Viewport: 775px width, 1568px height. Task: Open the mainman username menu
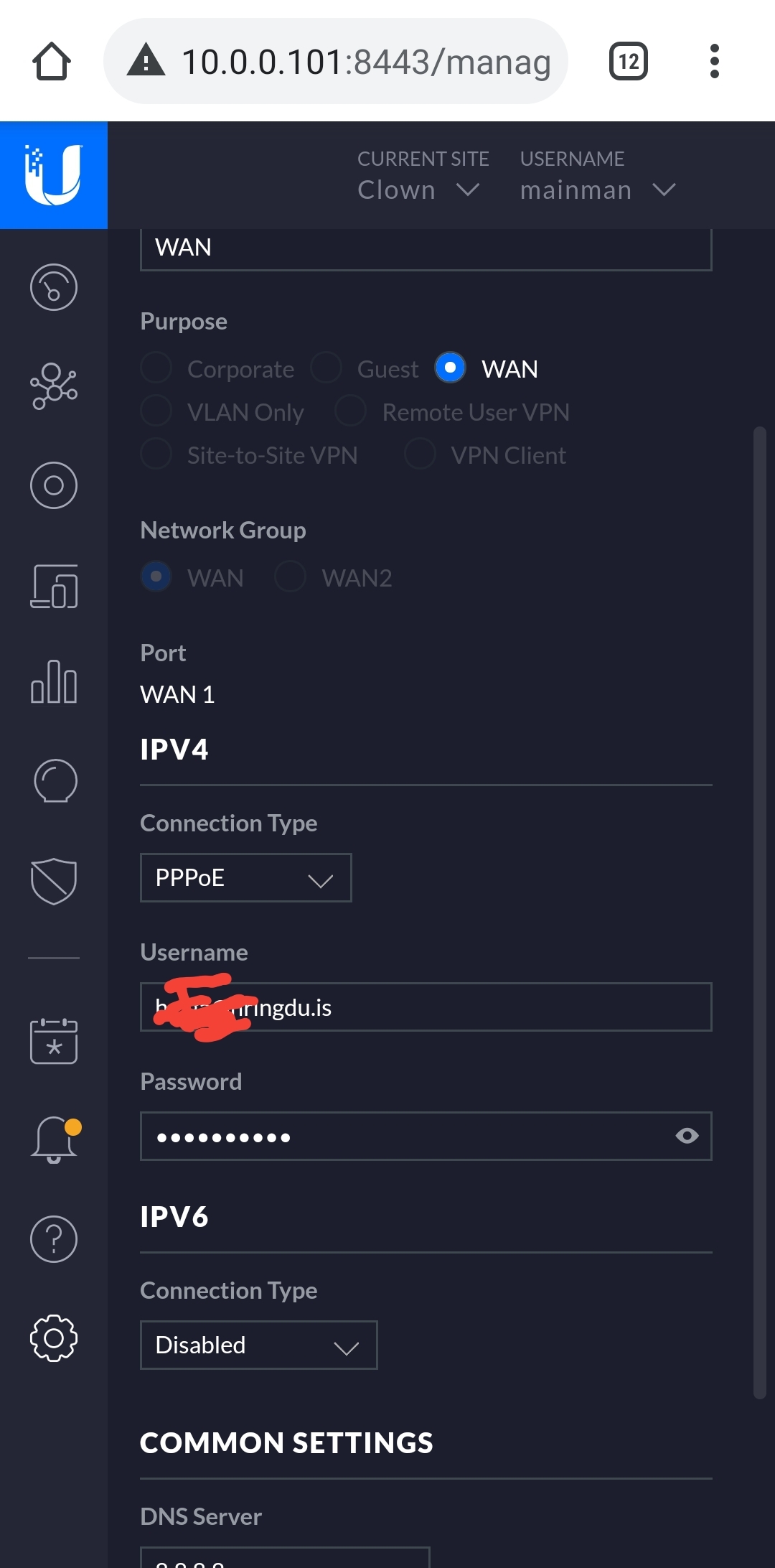click(x=597, y=190)
